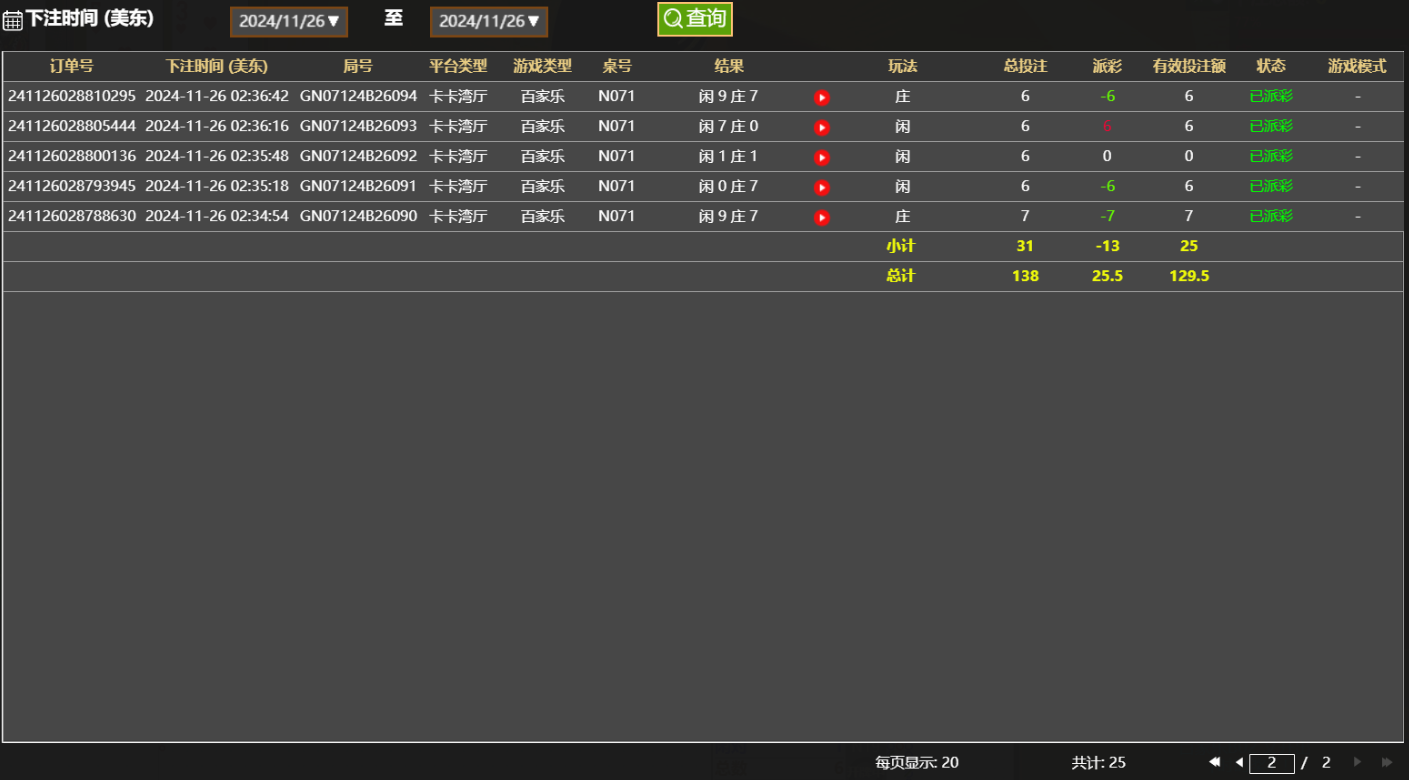This screenshot has height=780, width=1409.
Task: Open the end date dropdown
Action: (x=489, y=21)
